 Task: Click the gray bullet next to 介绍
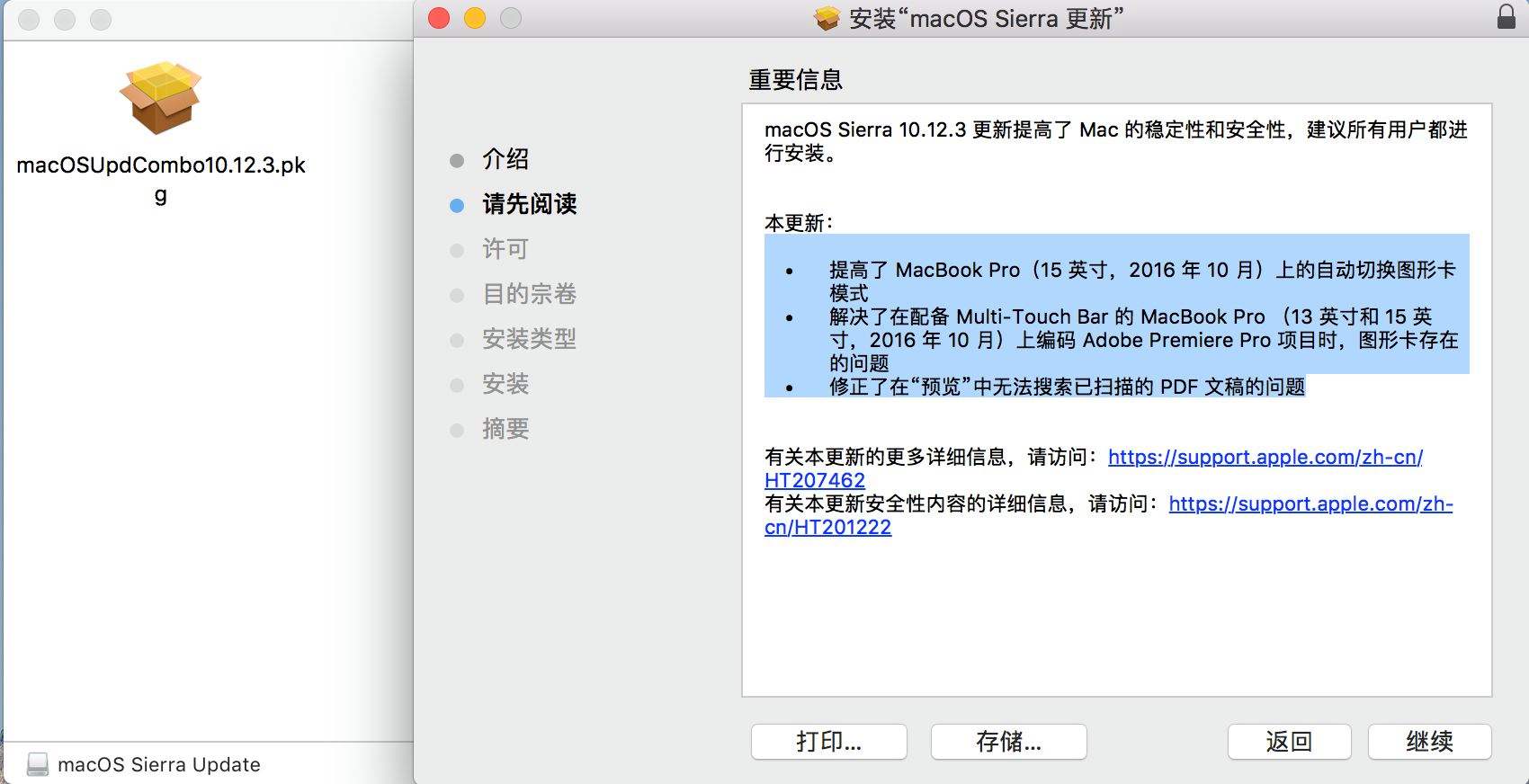pyautogui.click(x=457, y=160)
